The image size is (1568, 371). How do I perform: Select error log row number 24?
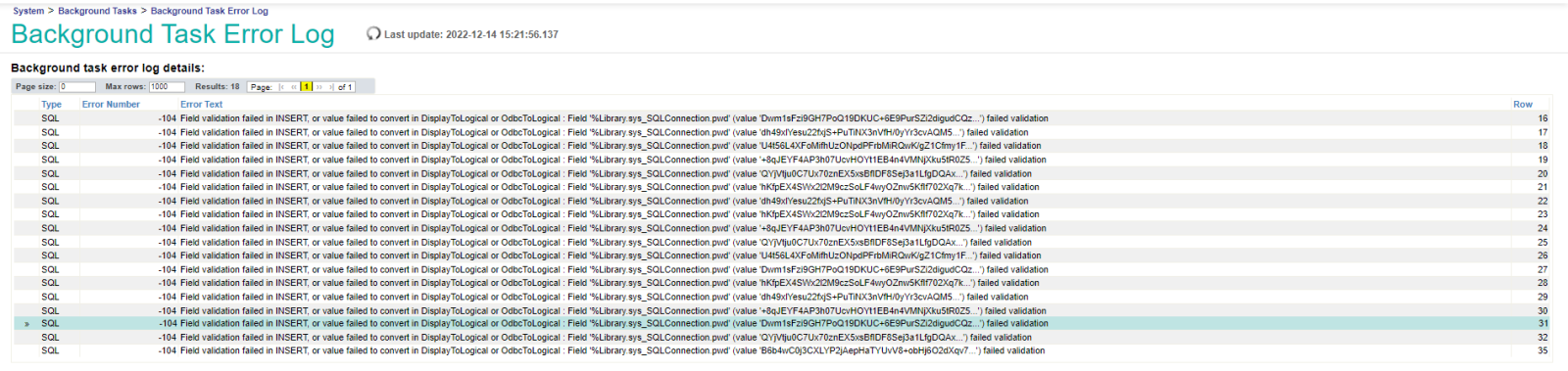click(x=782, y=228)
